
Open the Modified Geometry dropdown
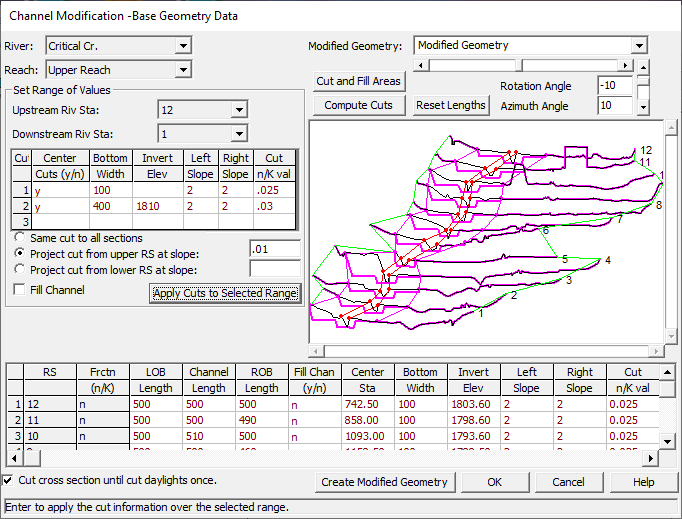coord(638,46)
